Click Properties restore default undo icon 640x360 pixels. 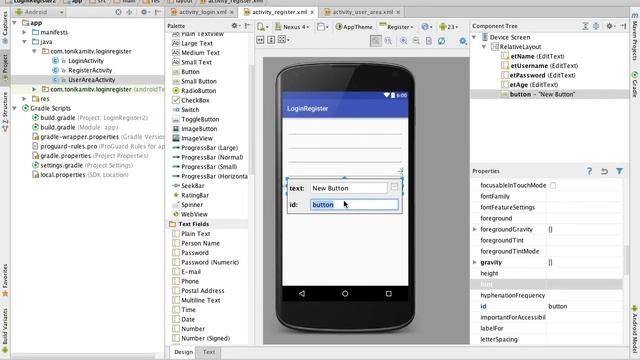604,171
